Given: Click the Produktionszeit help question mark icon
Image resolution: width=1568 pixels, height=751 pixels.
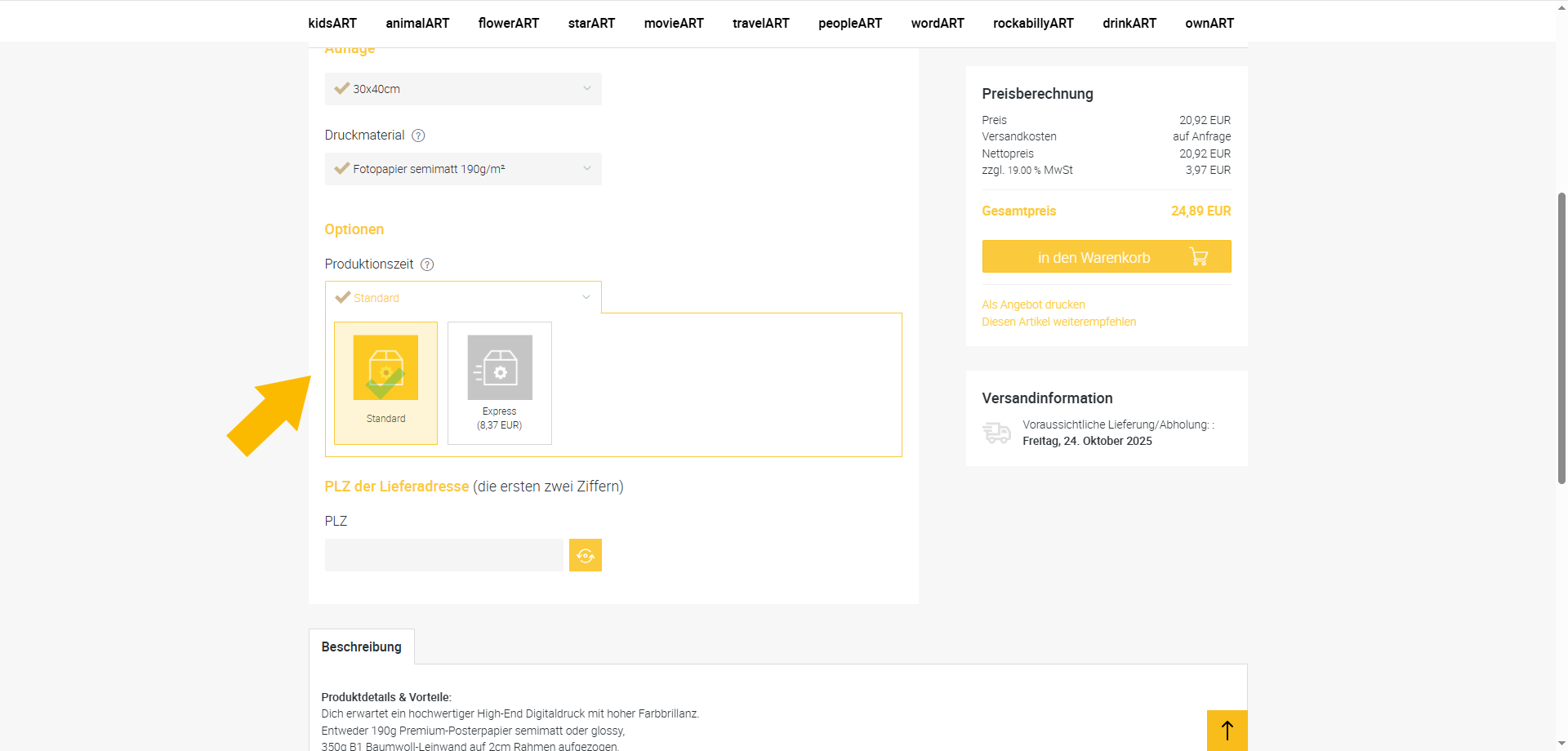Looking at the screenshot, I should 427,264.
